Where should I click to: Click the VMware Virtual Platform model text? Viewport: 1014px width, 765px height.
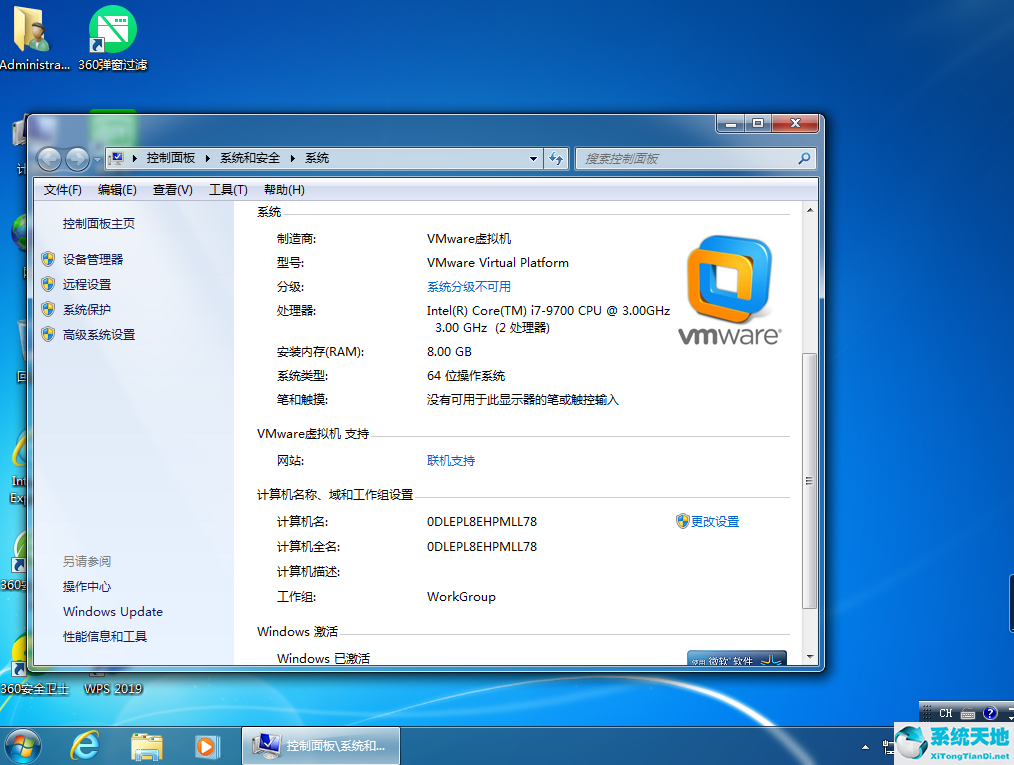(x=498, y=263)
